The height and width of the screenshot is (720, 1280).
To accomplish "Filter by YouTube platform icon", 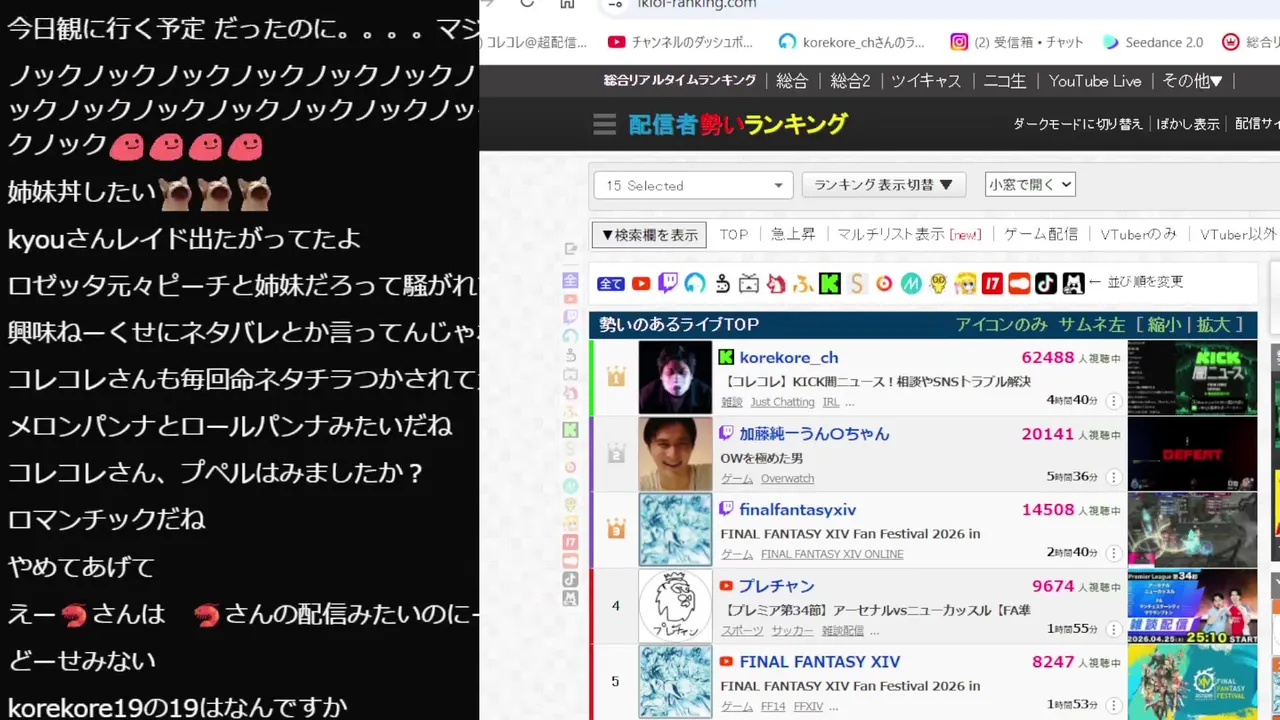I will [x=641, y=284].
